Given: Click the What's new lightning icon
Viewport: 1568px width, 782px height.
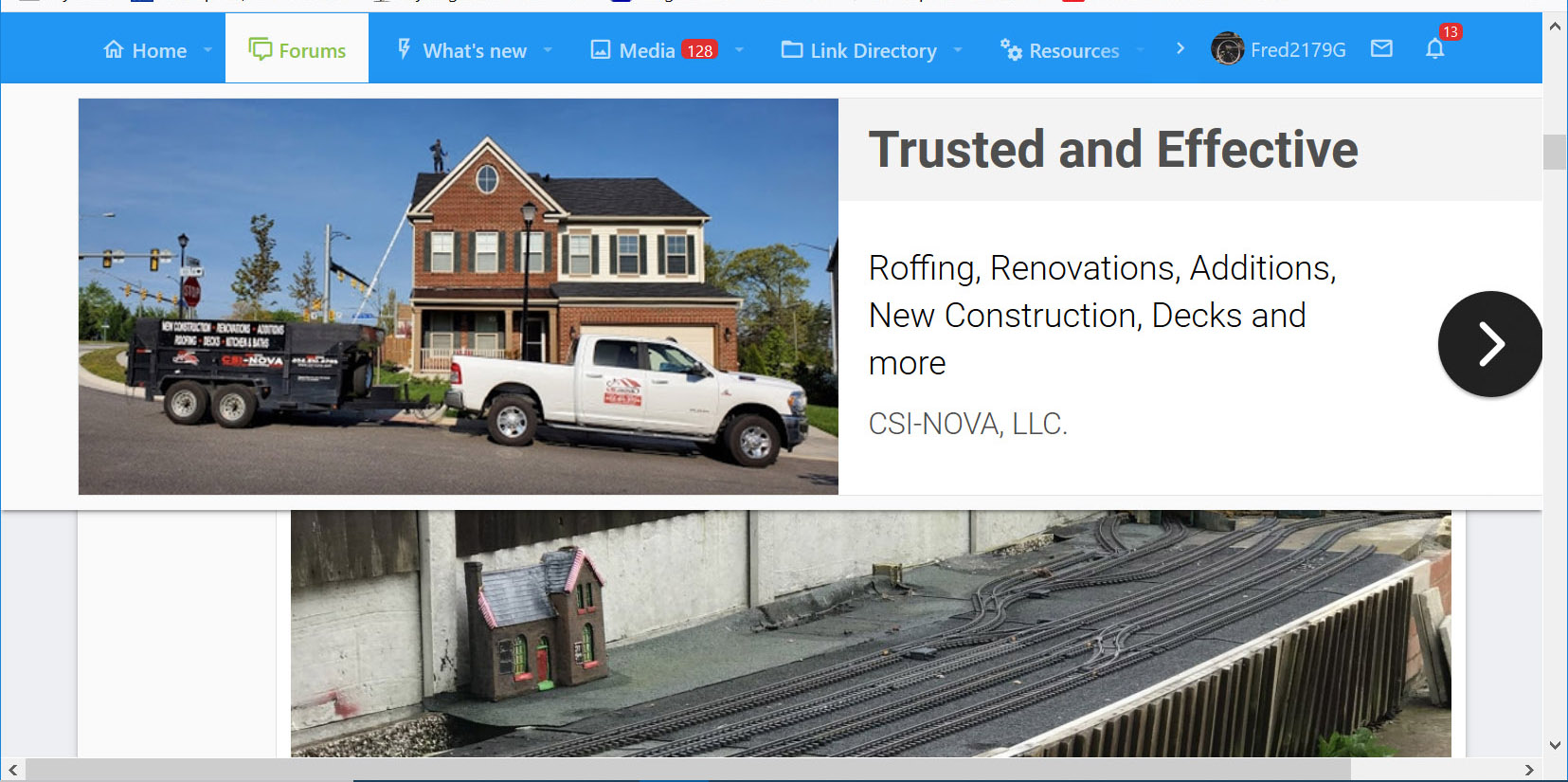Looking at the screenshot, I should [x=405, y=49].
